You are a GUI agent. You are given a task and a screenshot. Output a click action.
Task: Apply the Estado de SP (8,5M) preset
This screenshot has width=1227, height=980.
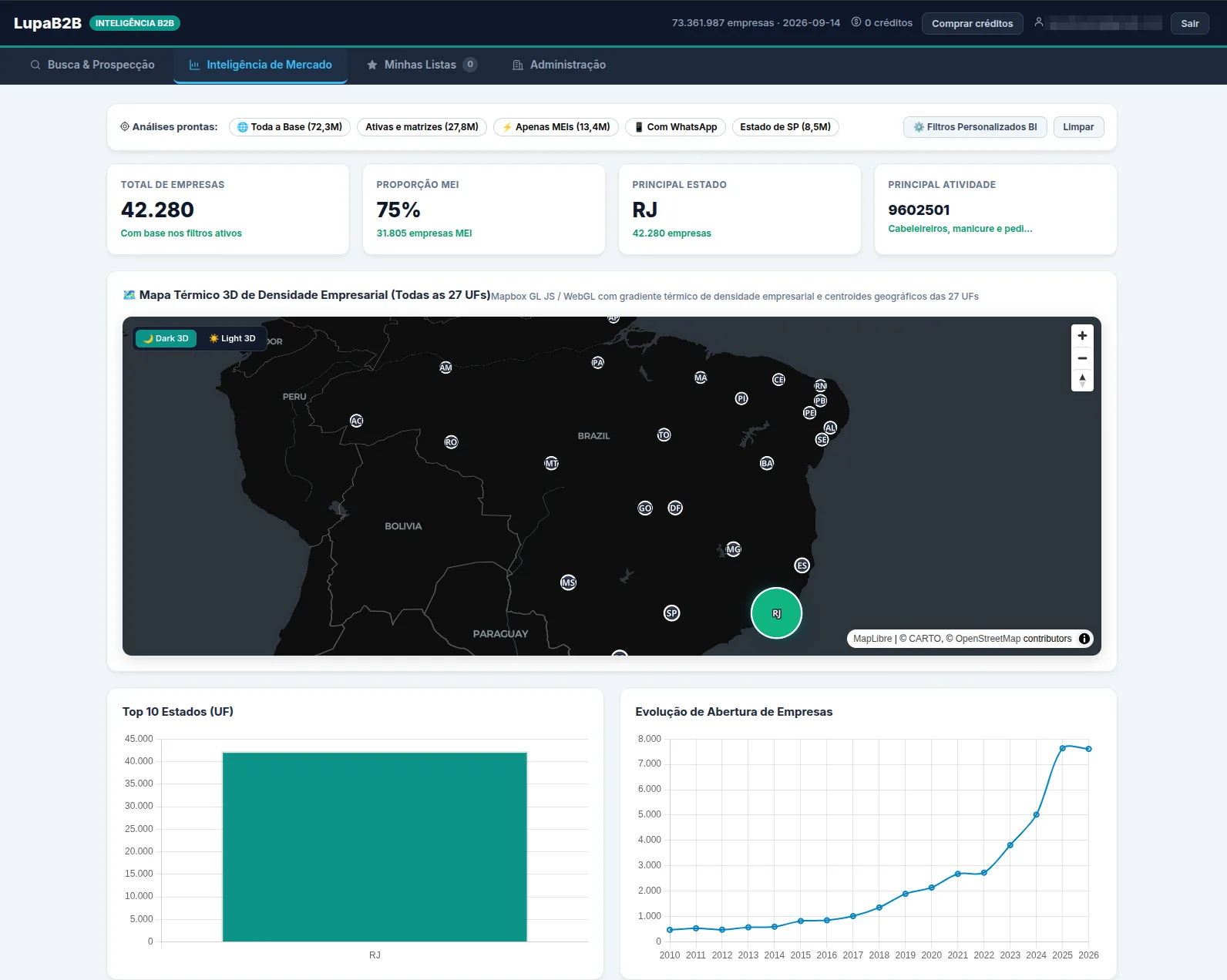pos(785,127)
